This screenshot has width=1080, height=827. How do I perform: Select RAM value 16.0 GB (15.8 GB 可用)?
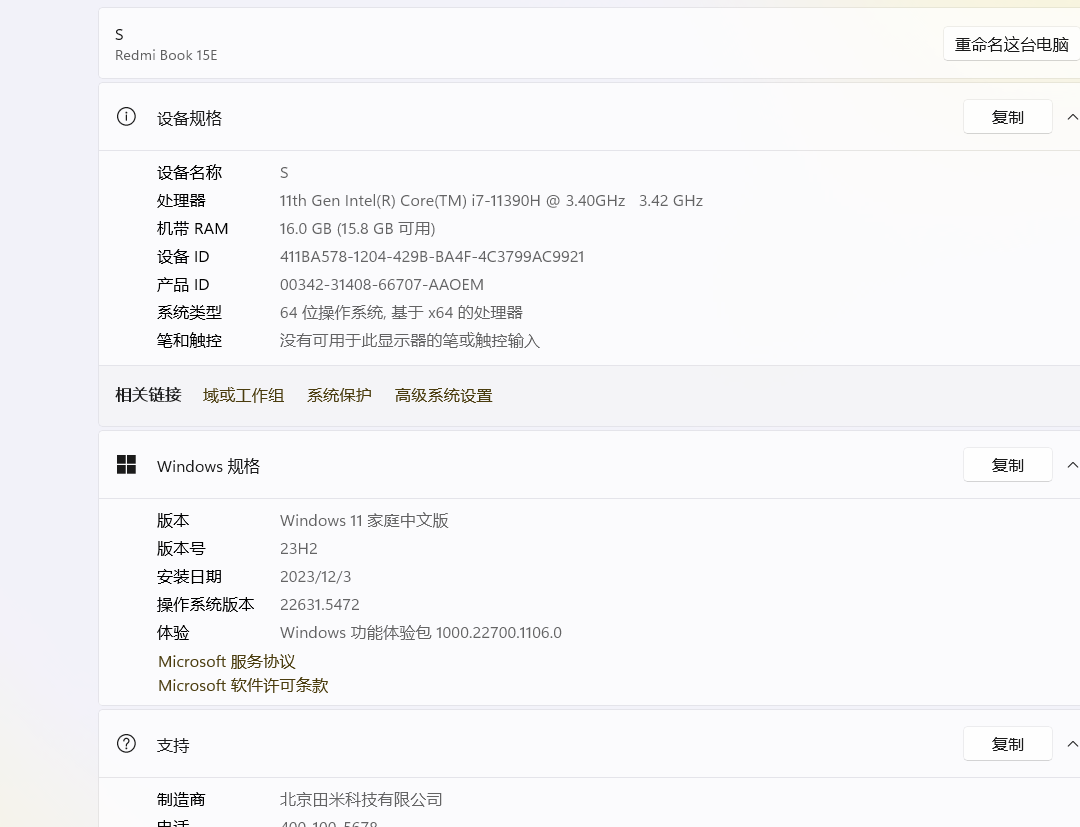(x=357, y=229)
